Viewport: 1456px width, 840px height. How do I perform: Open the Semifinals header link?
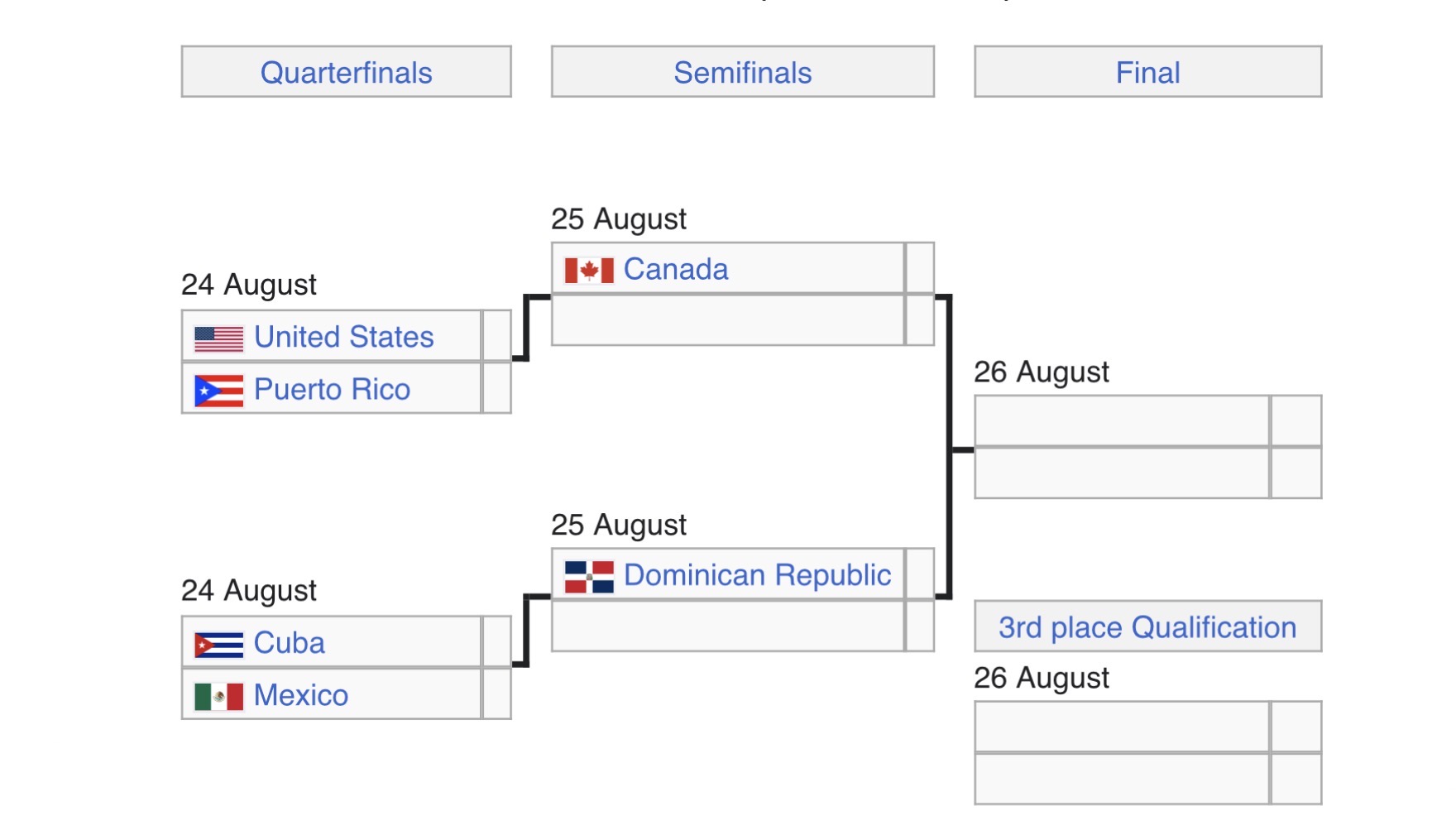[742, 73]
